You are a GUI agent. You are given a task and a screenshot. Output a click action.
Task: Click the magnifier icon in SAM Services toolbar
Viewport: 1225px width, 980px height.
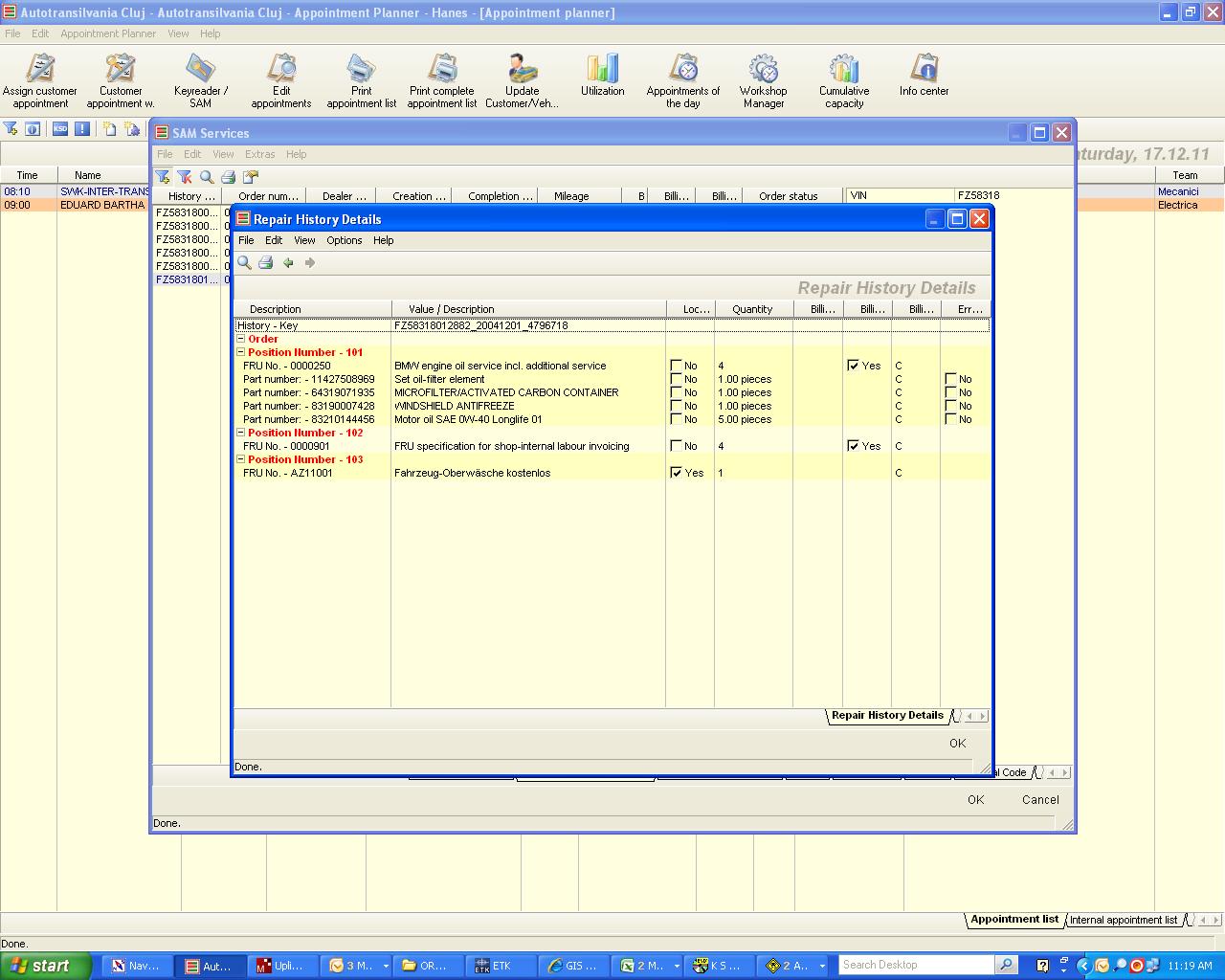point(207,177)
